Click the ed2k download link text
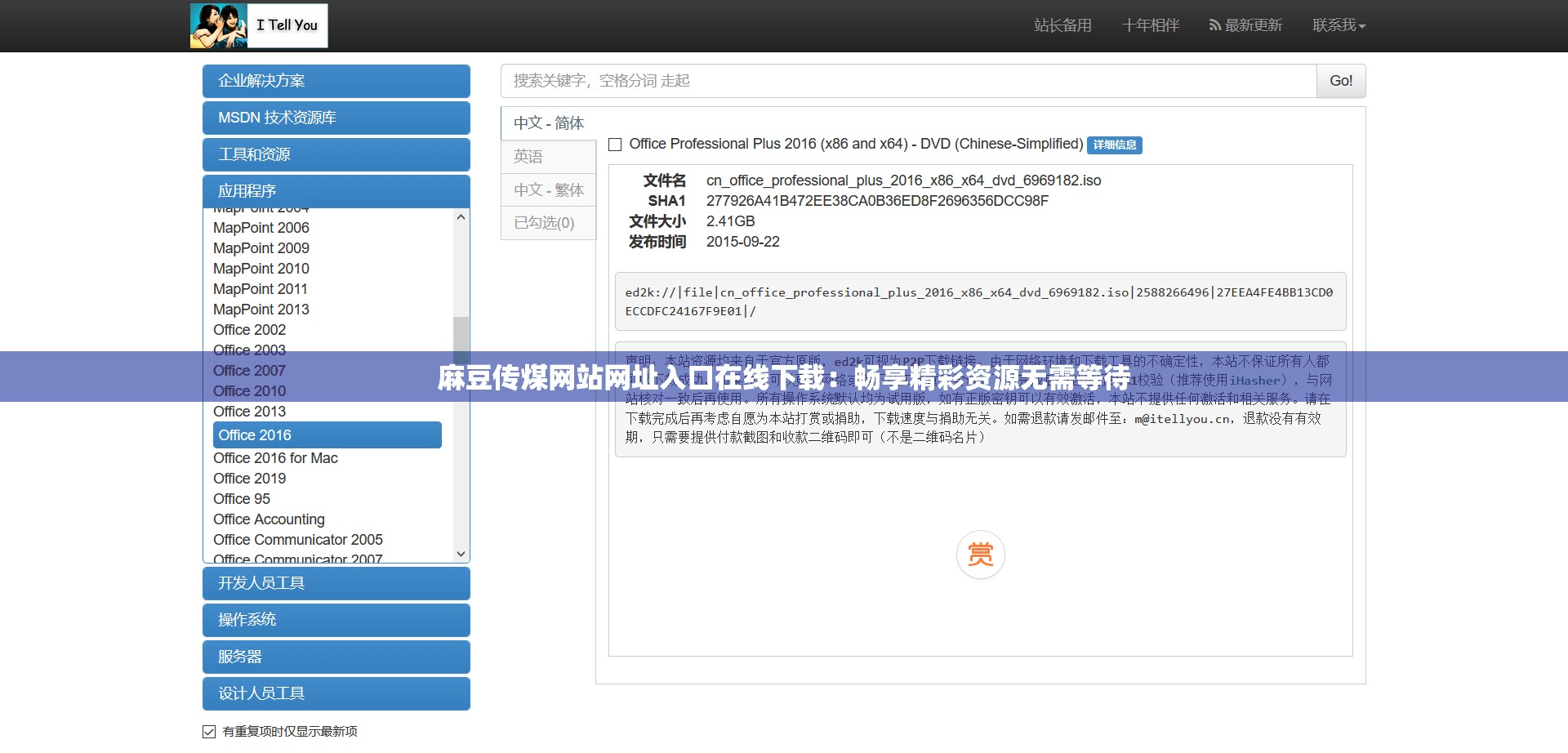Image resolution: width=1568 pixels, height=753 pixels. 979,301
